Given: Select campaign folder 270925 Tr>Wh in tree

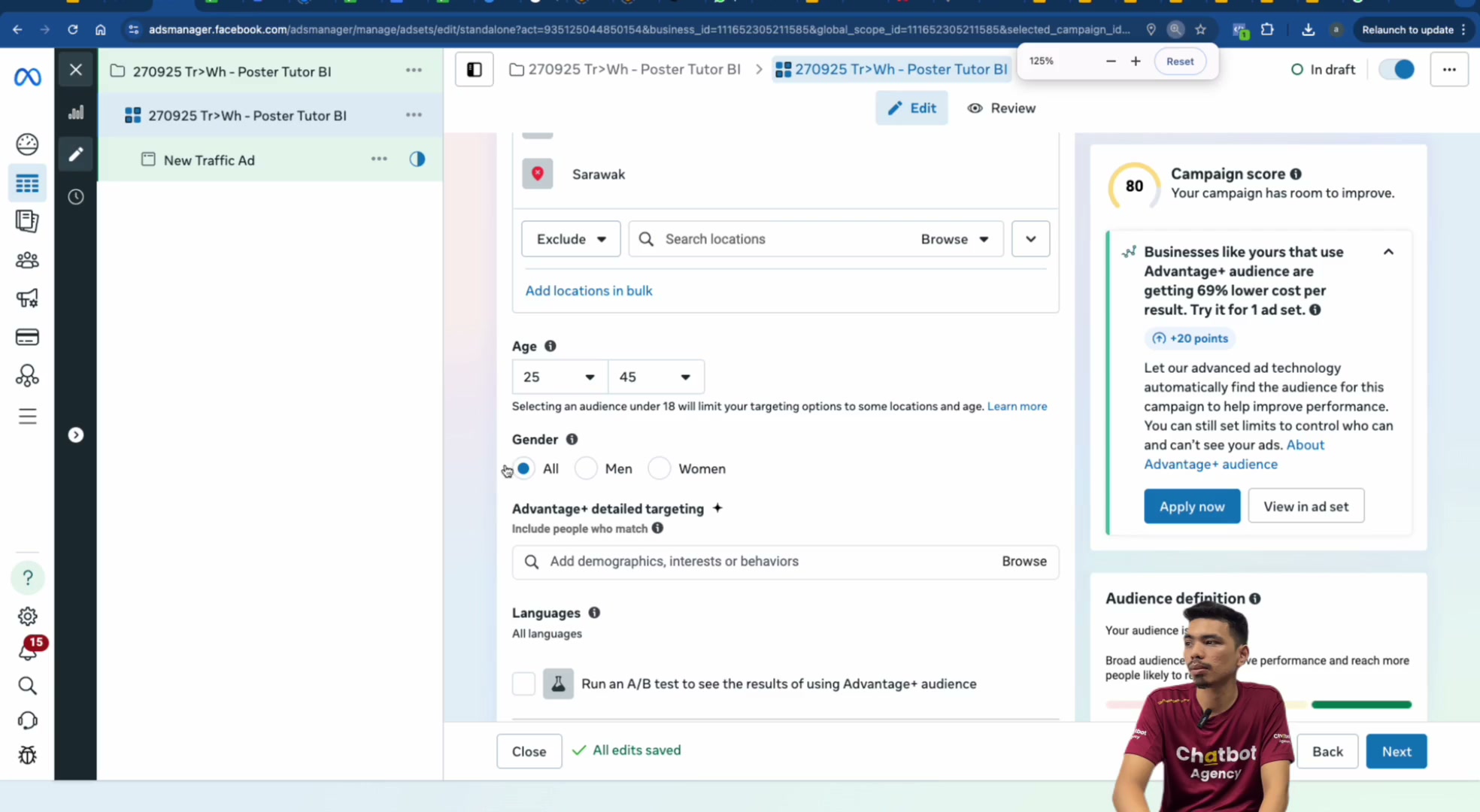Looking at the screenshot, I should 232,71.
